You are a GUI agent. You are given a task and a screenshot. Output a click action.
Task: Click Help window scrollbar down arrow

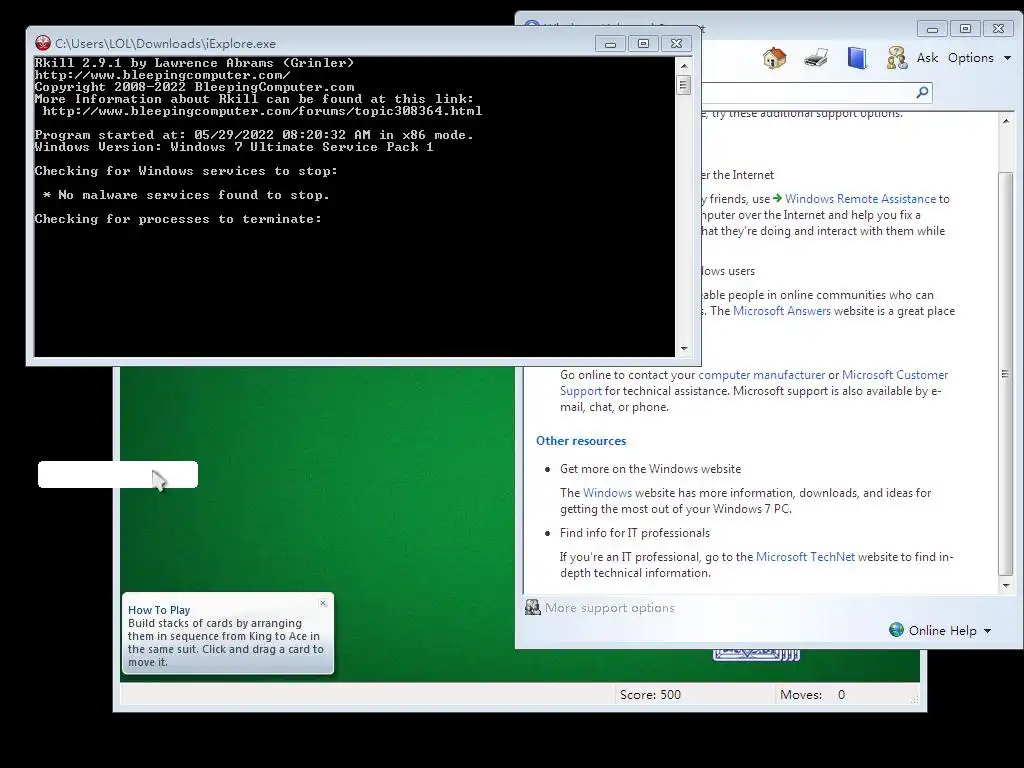tap(1006, 586)
